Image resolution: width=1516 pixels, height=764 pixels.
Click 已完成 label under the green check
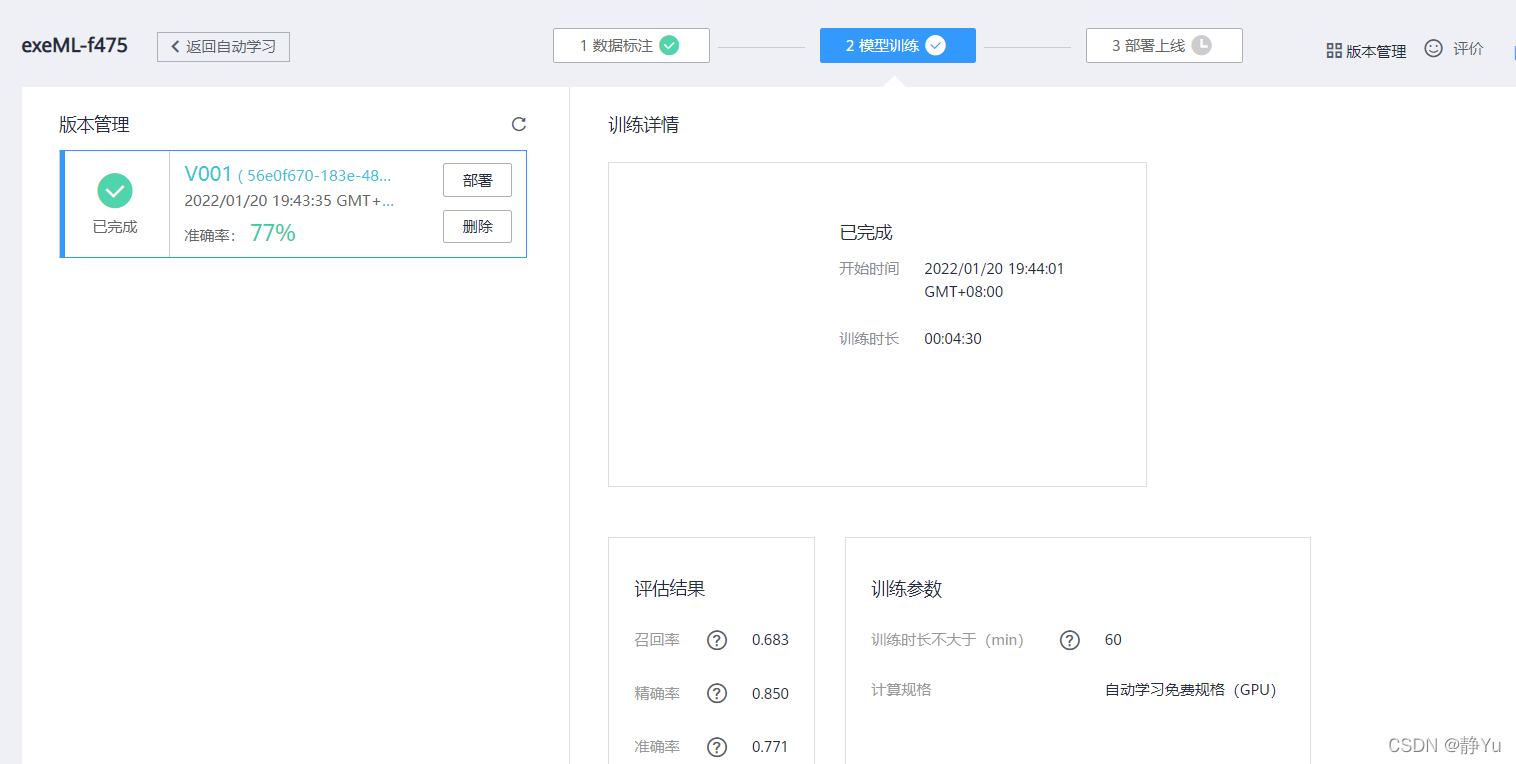click(115, 227)
